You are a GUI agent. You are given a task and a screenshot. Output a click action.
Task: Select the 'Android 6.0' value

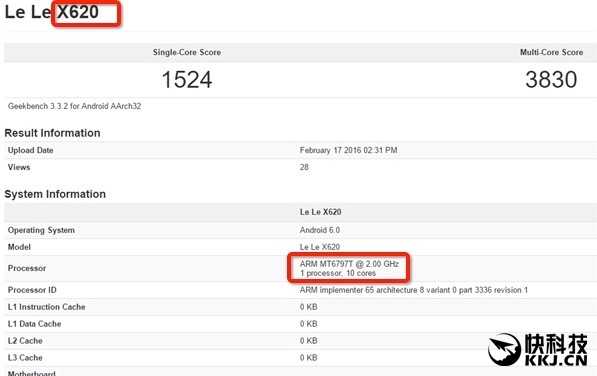point(319,230)
